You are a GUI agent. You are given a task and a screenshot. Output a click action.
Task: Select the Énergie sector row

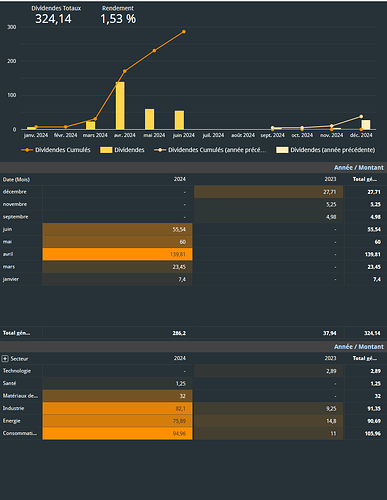pos(12,421)
